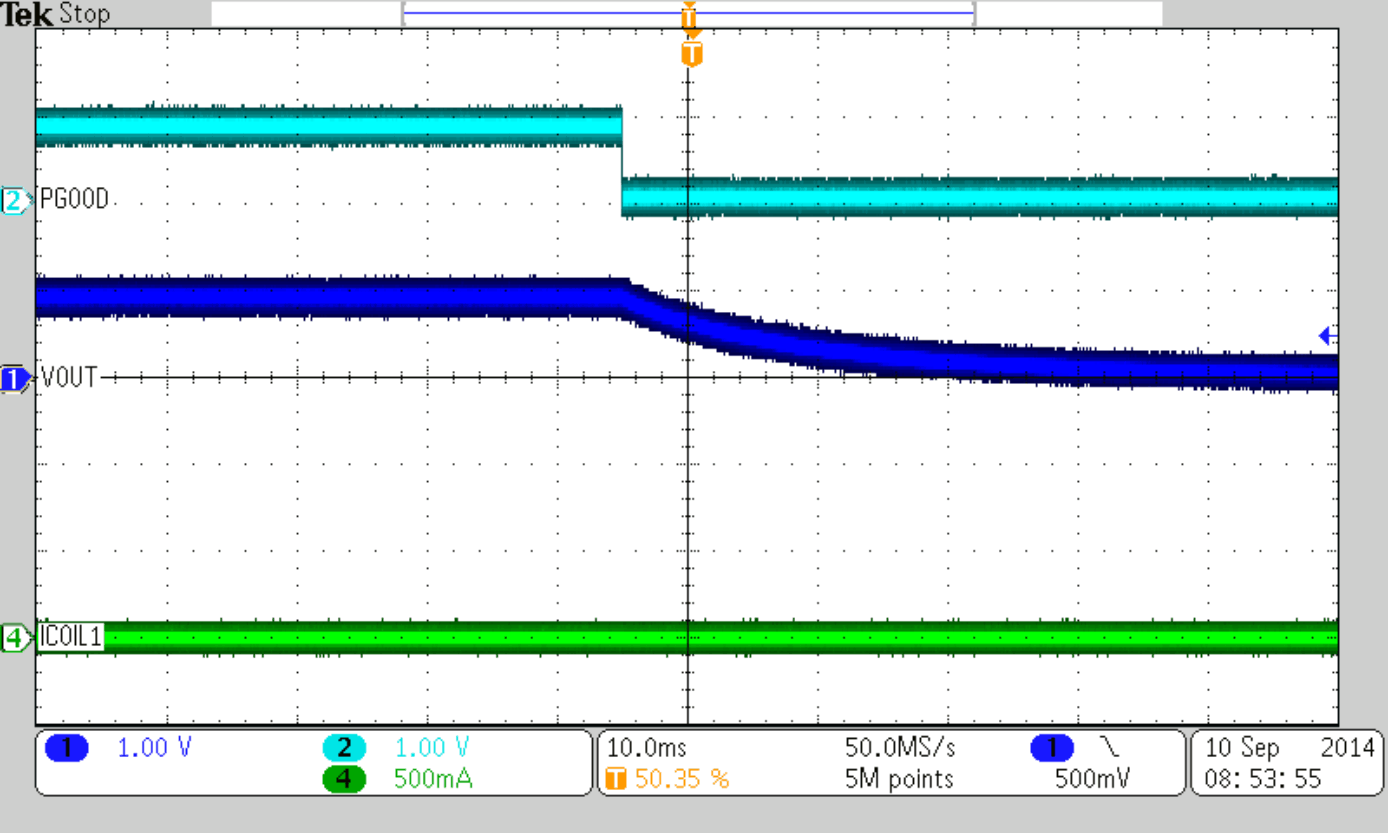Click the green channel 4 badge in readout

click(343, 779)
